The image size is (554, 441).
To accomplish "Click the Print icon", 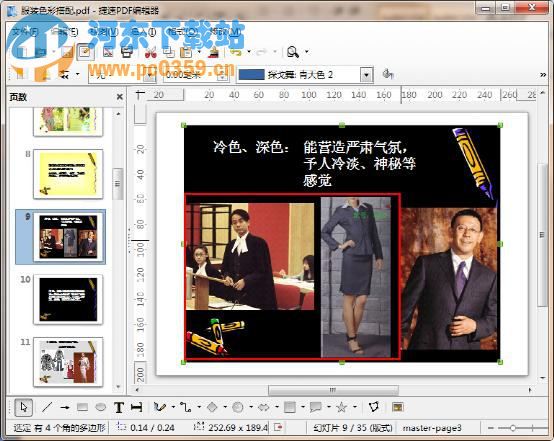I will pos(127,52).
